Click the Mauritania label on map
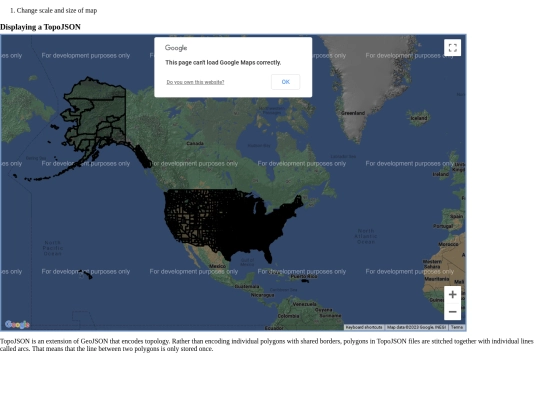540x405 pixels. pyautogui.click(x=437, y=279)
